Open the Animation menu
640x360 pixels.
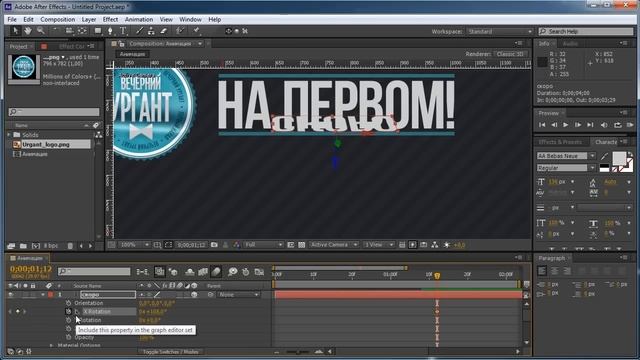139,19
